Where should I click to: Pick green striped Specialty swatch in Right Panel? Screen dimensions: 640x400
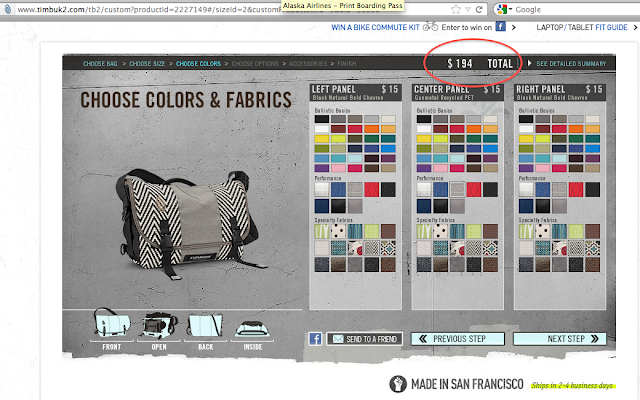pos(526,231)
